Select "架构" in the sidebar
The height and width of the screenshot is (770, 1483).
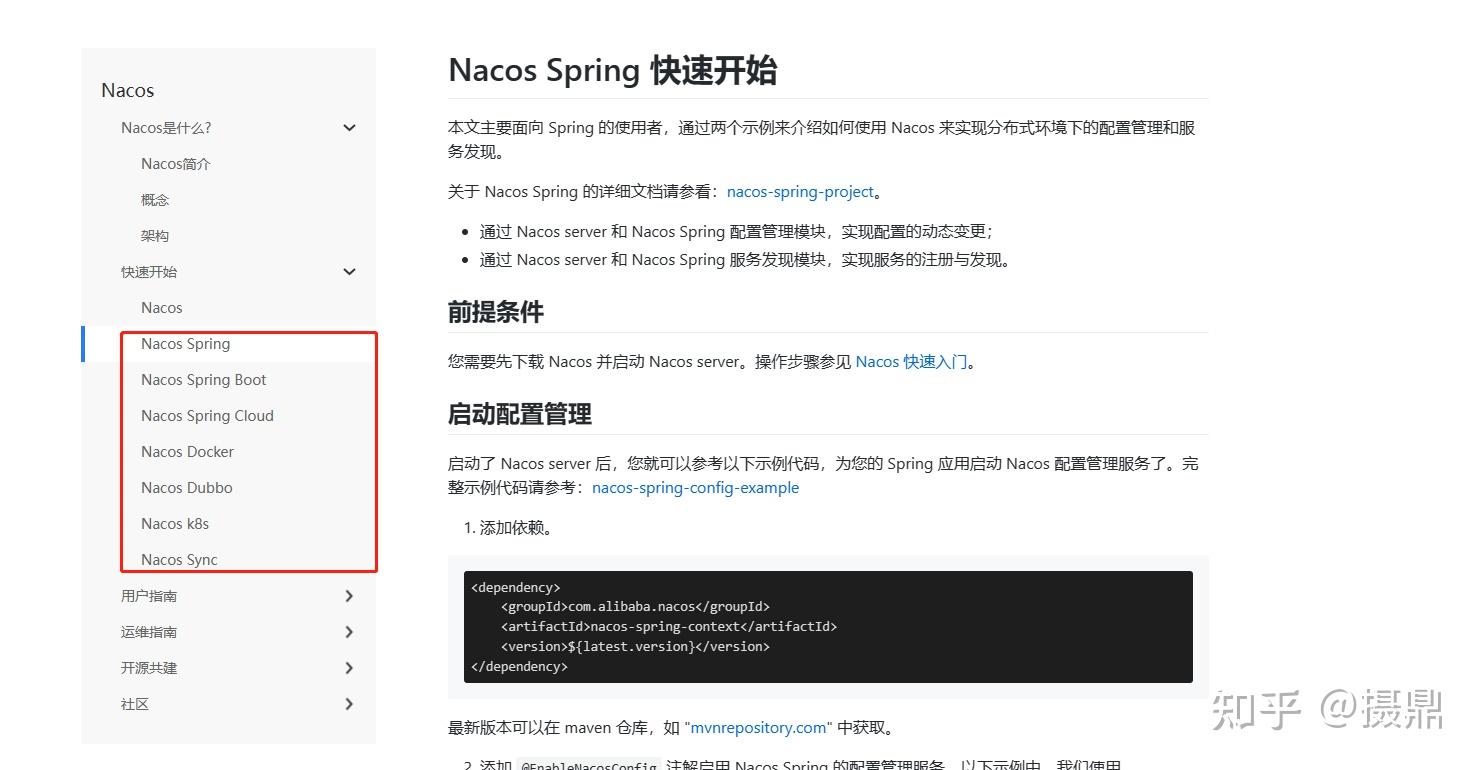tap(155, 235)
